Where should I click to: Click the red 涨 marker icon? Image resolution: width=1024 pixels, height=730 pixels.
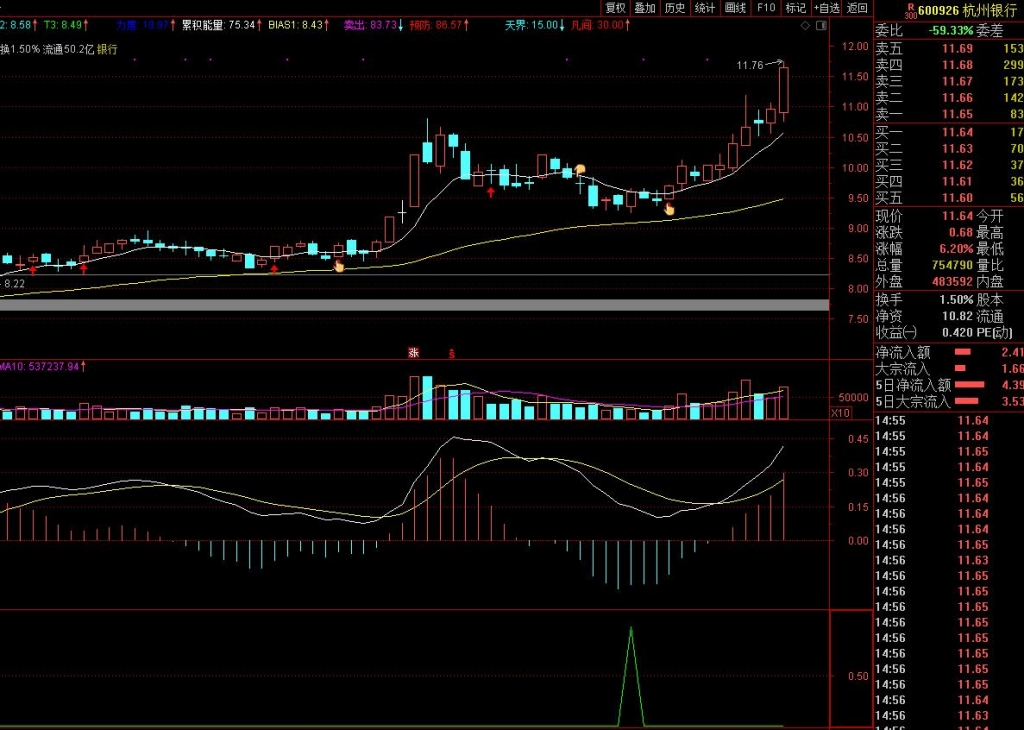pyautogui.click(x=412, y=352)
